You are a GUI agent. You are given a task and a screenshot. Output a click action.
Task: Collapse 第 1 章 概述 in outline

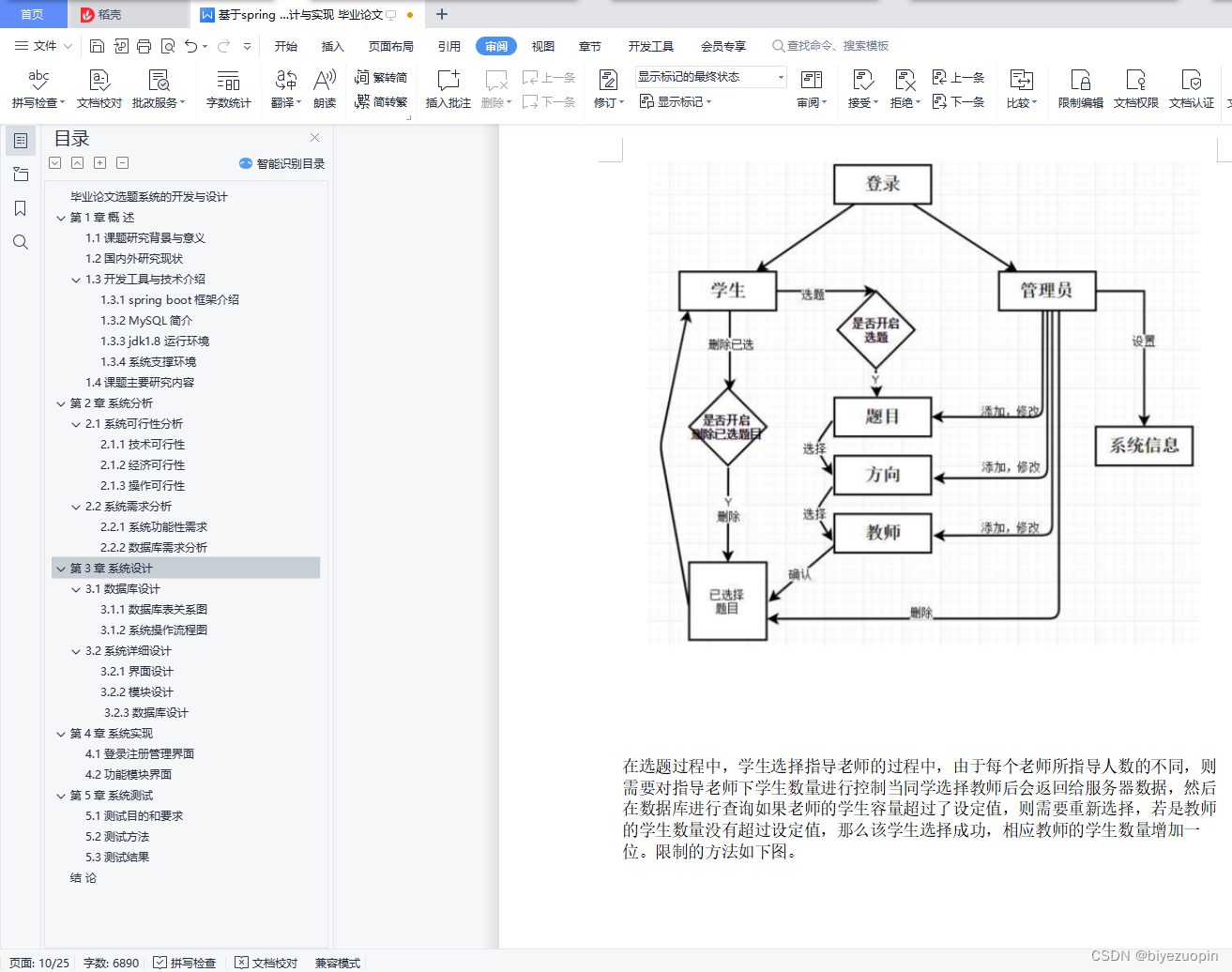point(61,218)
